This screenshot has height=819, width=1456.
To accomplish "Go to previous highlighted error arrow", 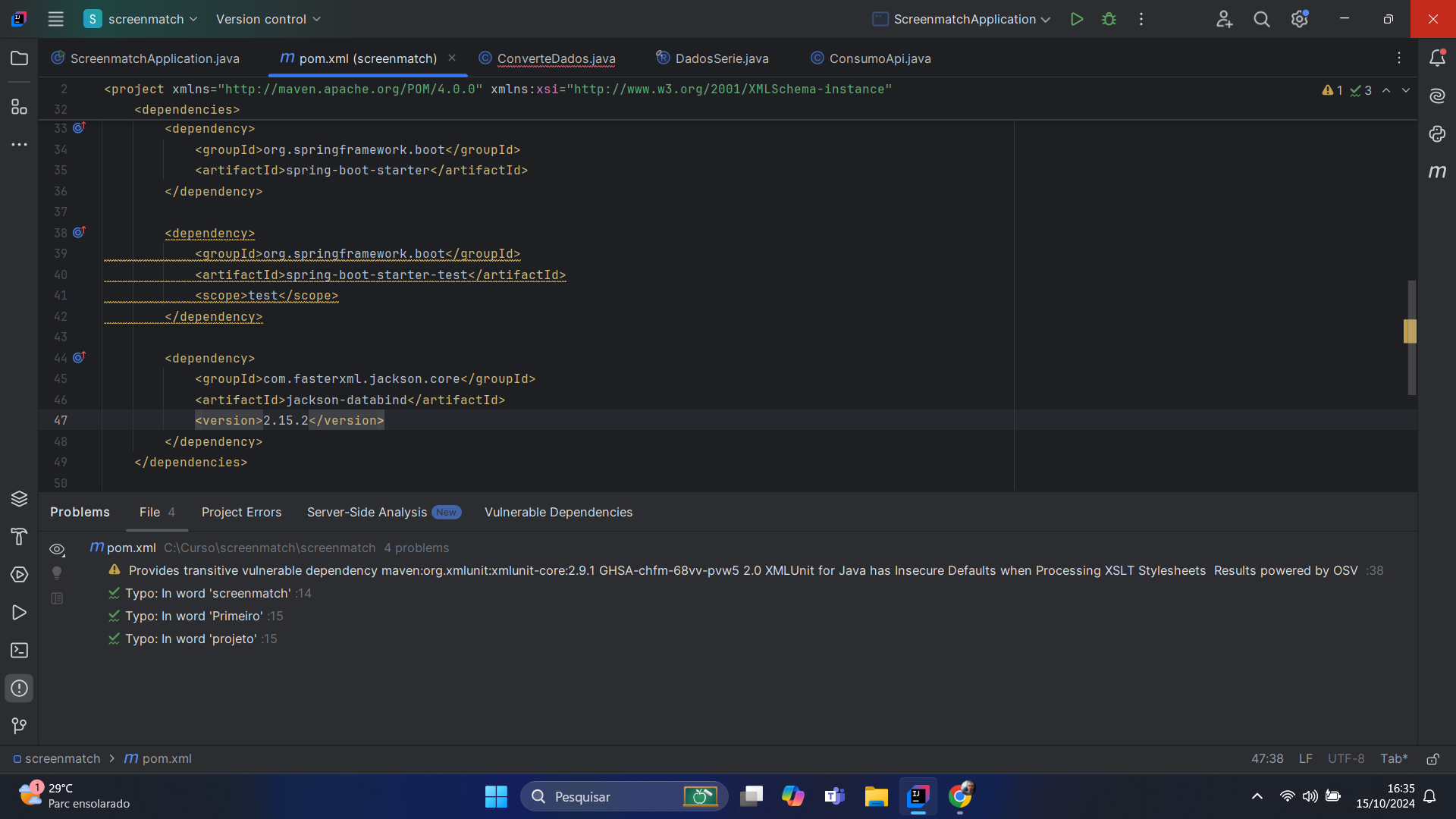I will pyautogui.click(x=1386, y=90).
